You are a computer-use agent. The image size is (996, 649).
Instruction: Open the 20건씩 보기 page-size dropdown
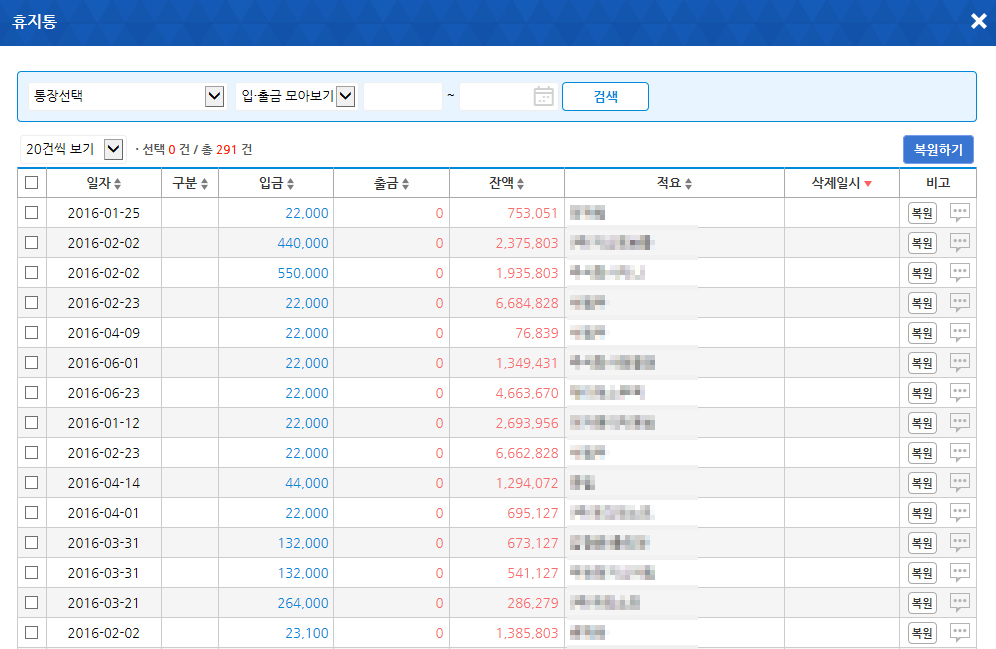tap(73, 149)
